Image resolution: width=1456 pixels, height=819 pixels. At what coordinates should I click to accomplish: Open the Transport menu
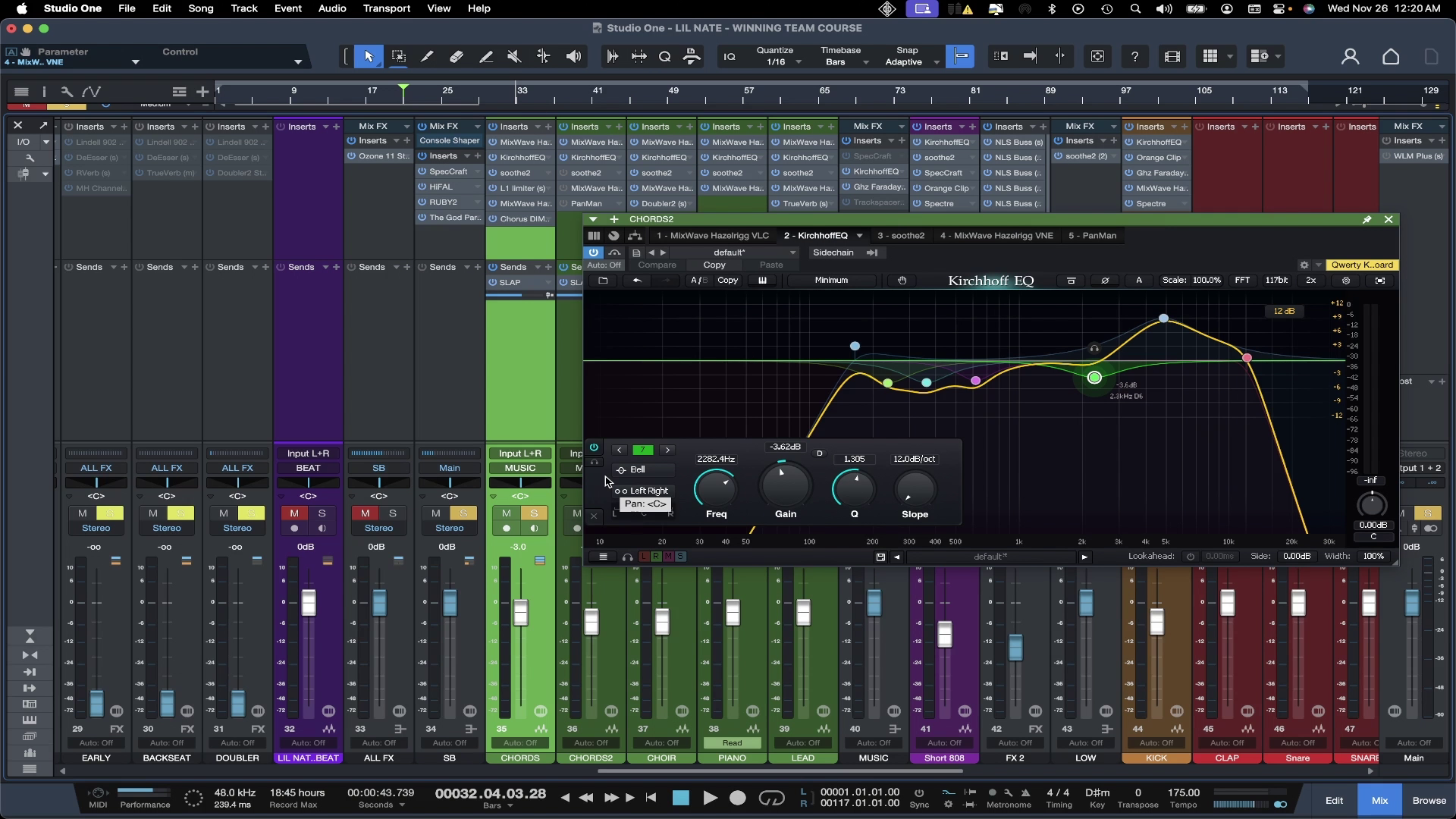pyautogui.click(x=386, y=8)
